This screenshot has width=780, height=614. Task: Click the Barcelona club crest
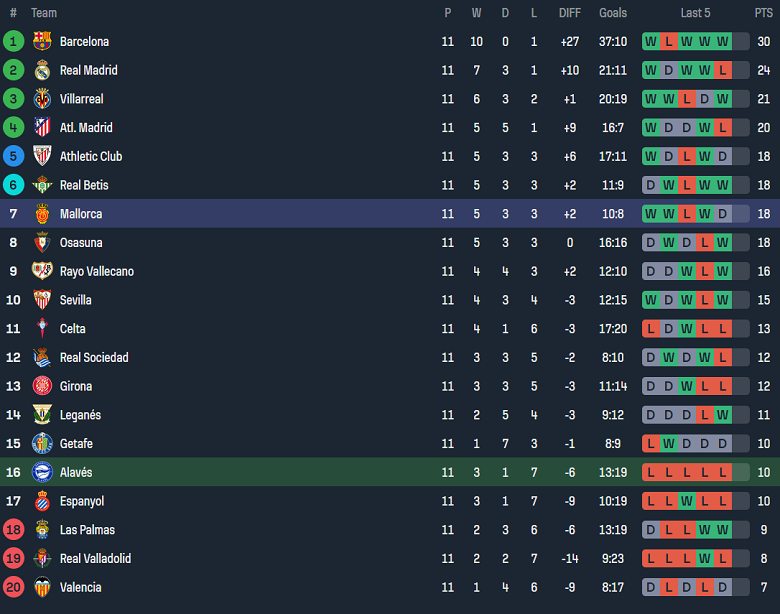pos(42,41)
